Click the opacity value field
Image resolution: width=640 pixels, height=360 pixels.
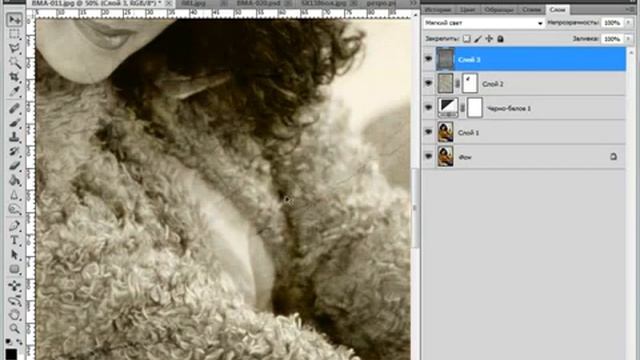(x=612, y=23)
